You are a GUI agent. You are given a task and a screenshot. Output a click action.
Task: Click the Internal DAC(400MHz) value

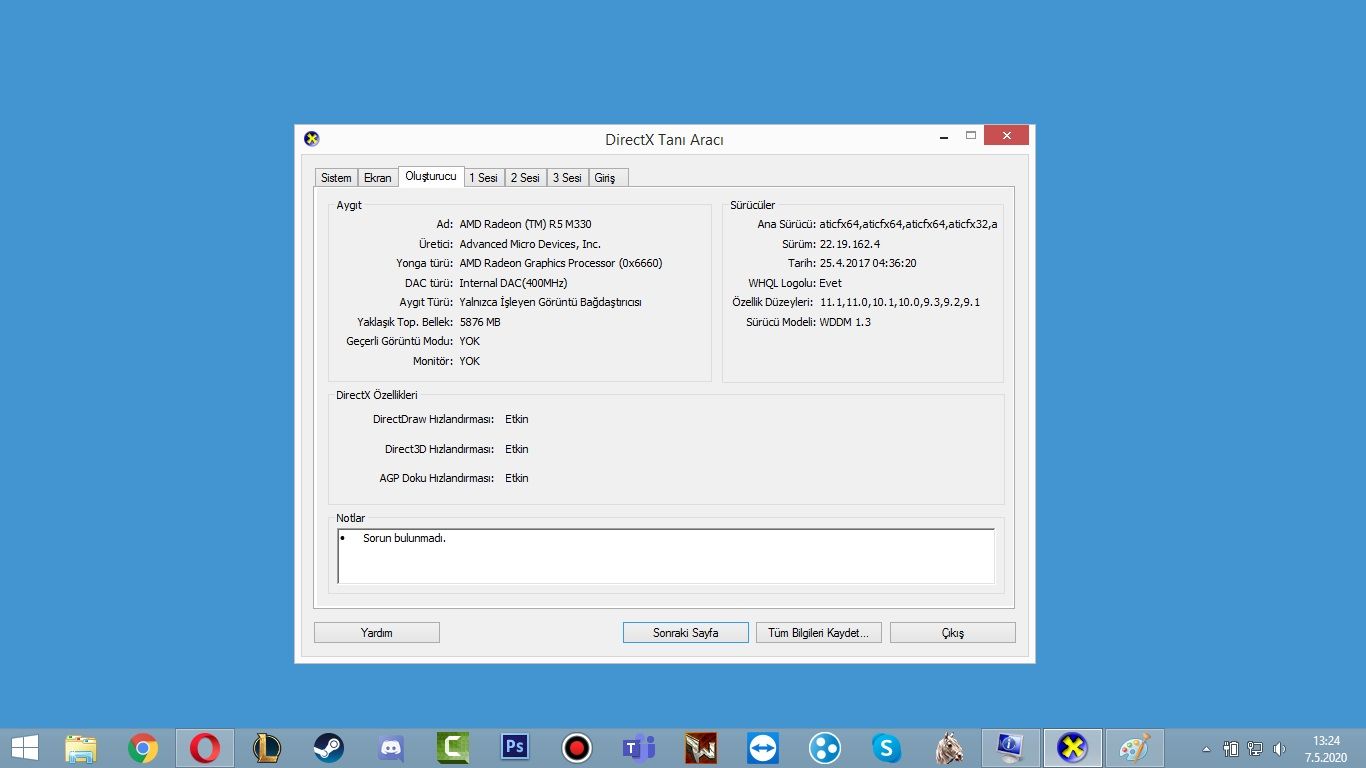tap(513, 283)
